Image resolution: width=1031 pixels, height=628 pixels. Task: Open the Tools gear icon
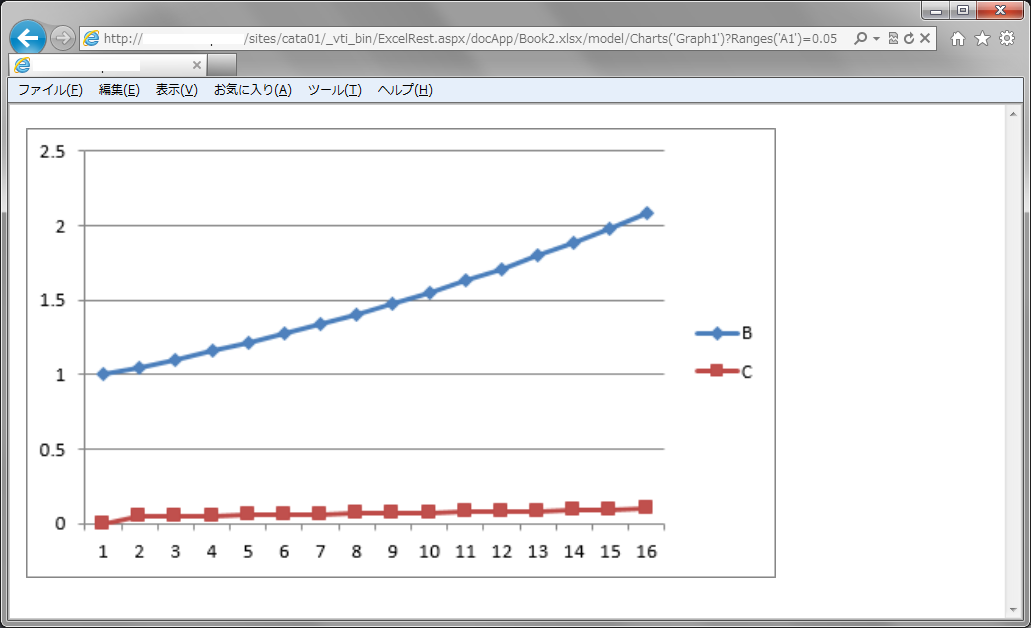click(x=1007, y=39)
